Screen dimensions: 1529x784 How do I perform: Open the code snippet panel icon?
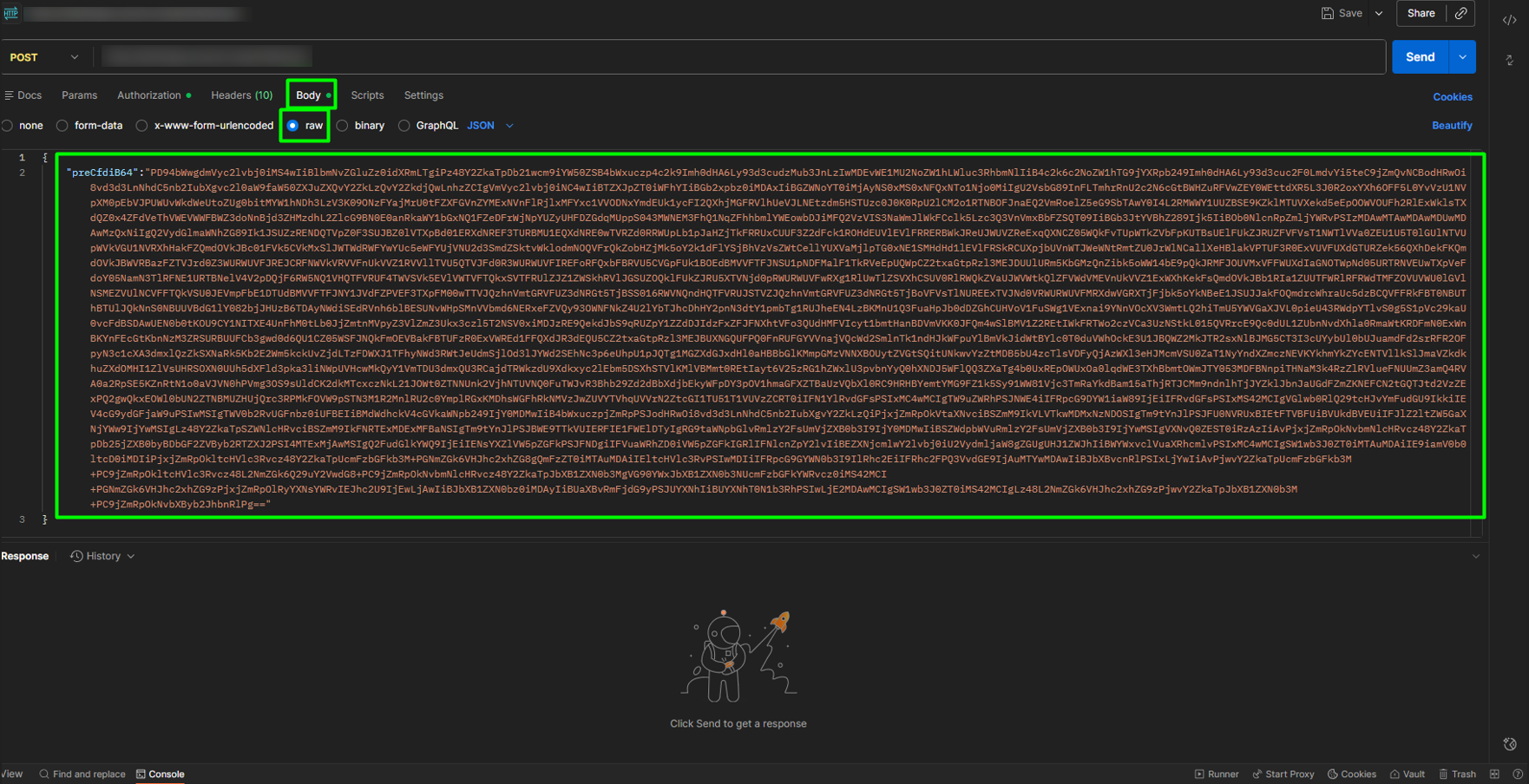click(1509, 19)
